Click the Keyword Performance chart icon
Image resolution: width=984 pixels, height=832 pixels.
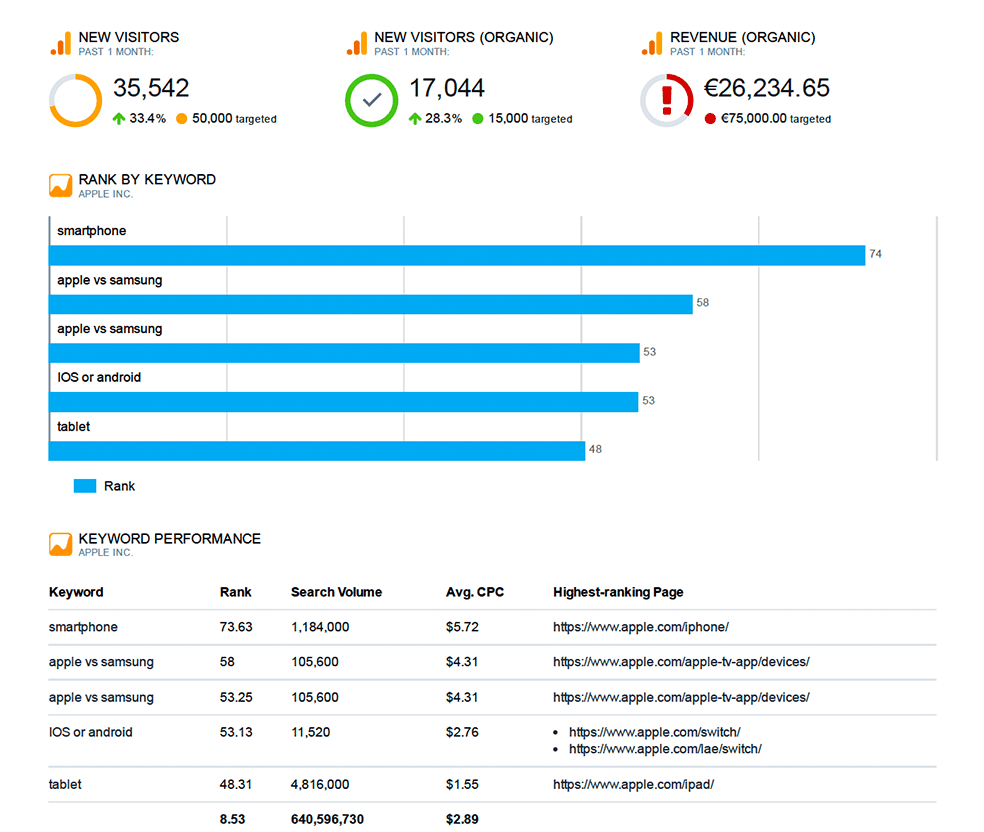coord(60,544)
